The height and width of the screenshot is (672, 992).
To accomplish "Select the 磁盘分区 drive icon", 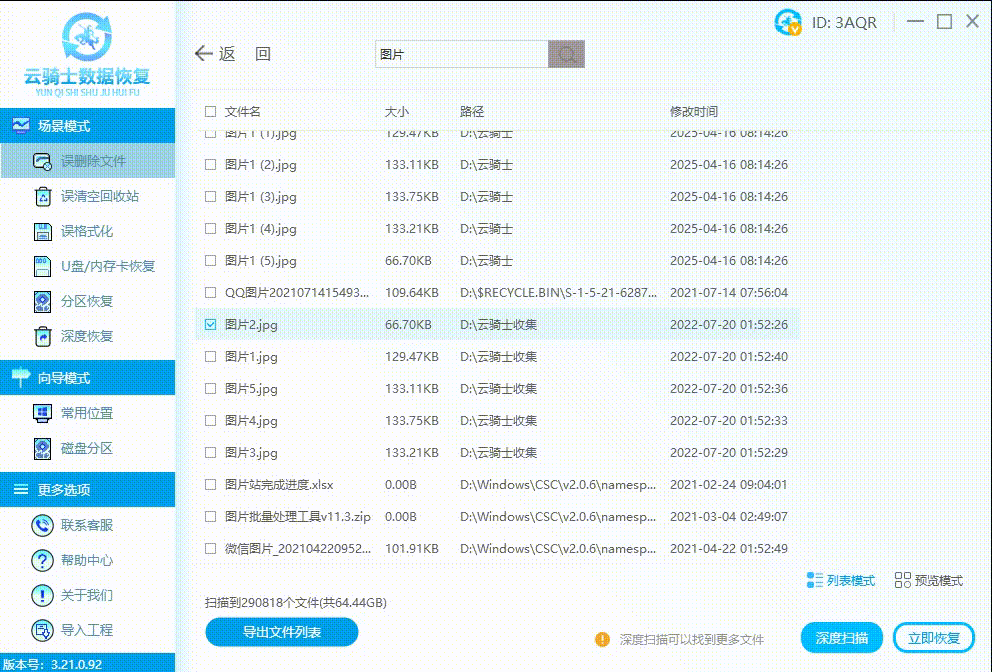I will pyautogui.click(x=42, y=449).
